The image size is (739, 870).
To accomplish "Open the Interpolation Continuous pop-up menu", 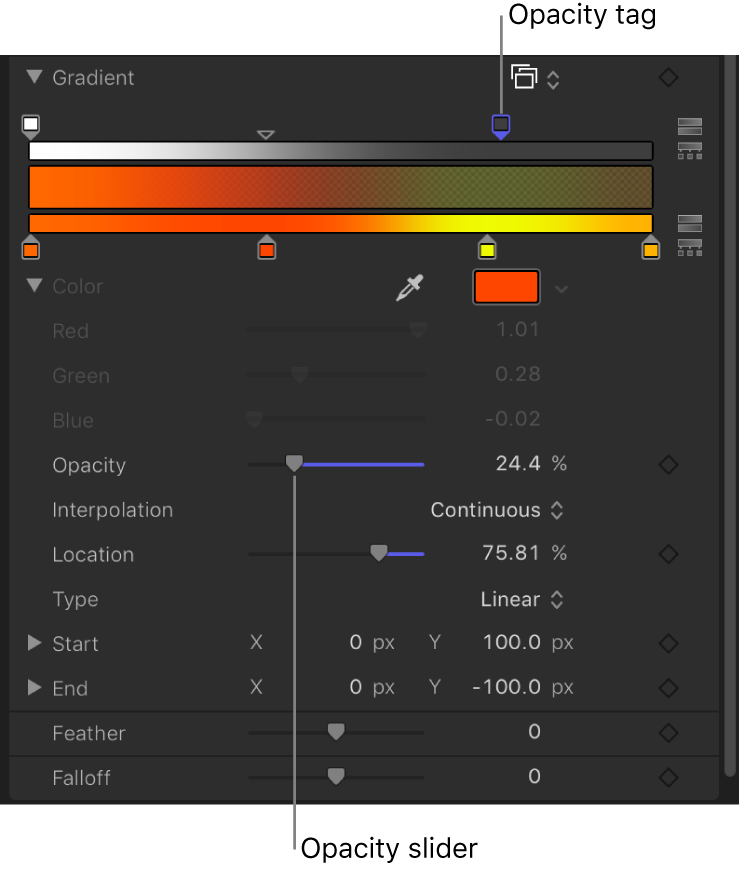I will 497,510.
